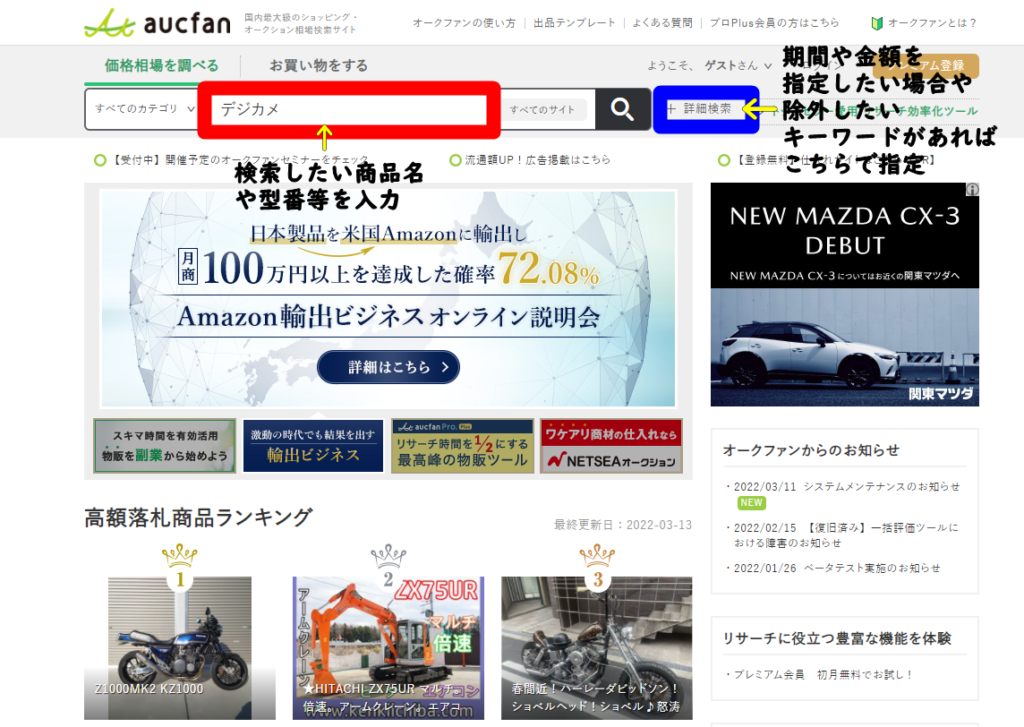
Task: Open the rank 2 HITACHI ZX75UR excavator item
Action: click(x=389, y=648)
